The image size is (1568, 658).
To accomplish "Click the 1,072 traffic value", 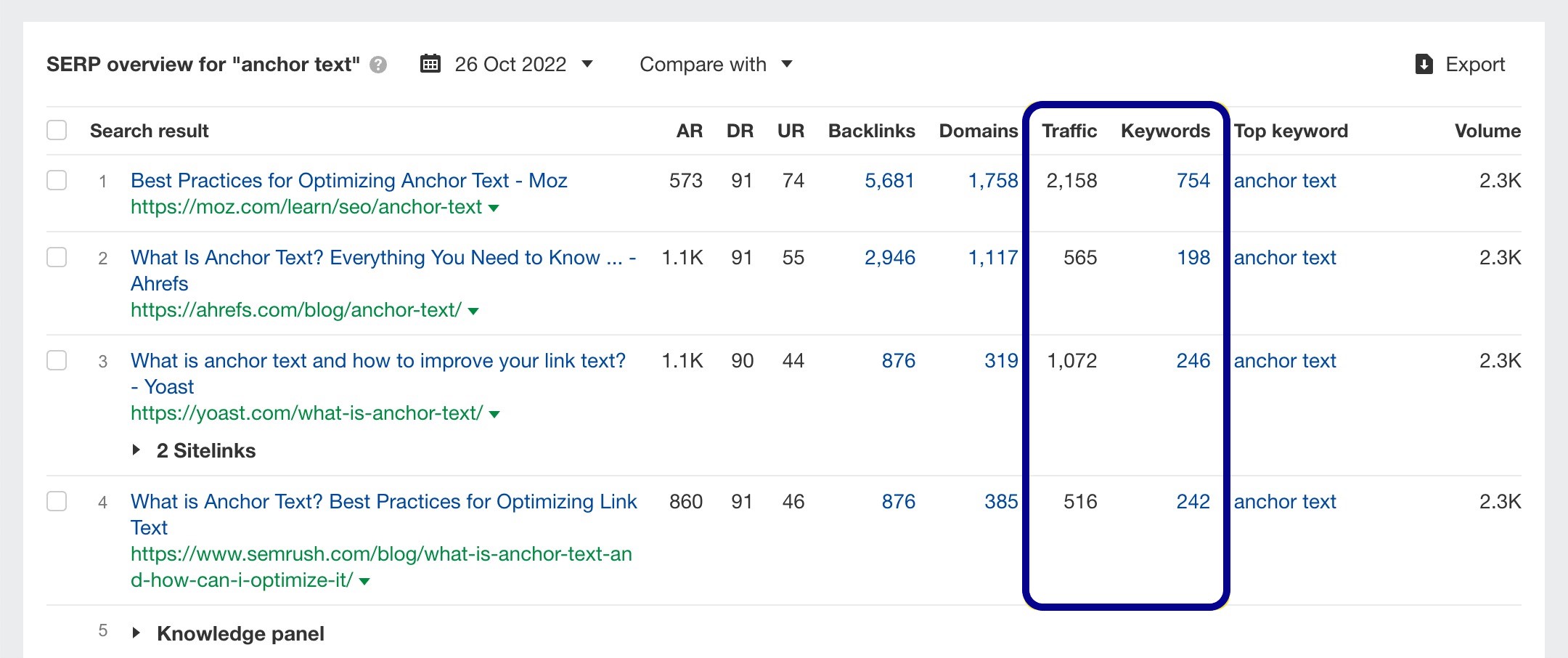I will coord(1071,360).
